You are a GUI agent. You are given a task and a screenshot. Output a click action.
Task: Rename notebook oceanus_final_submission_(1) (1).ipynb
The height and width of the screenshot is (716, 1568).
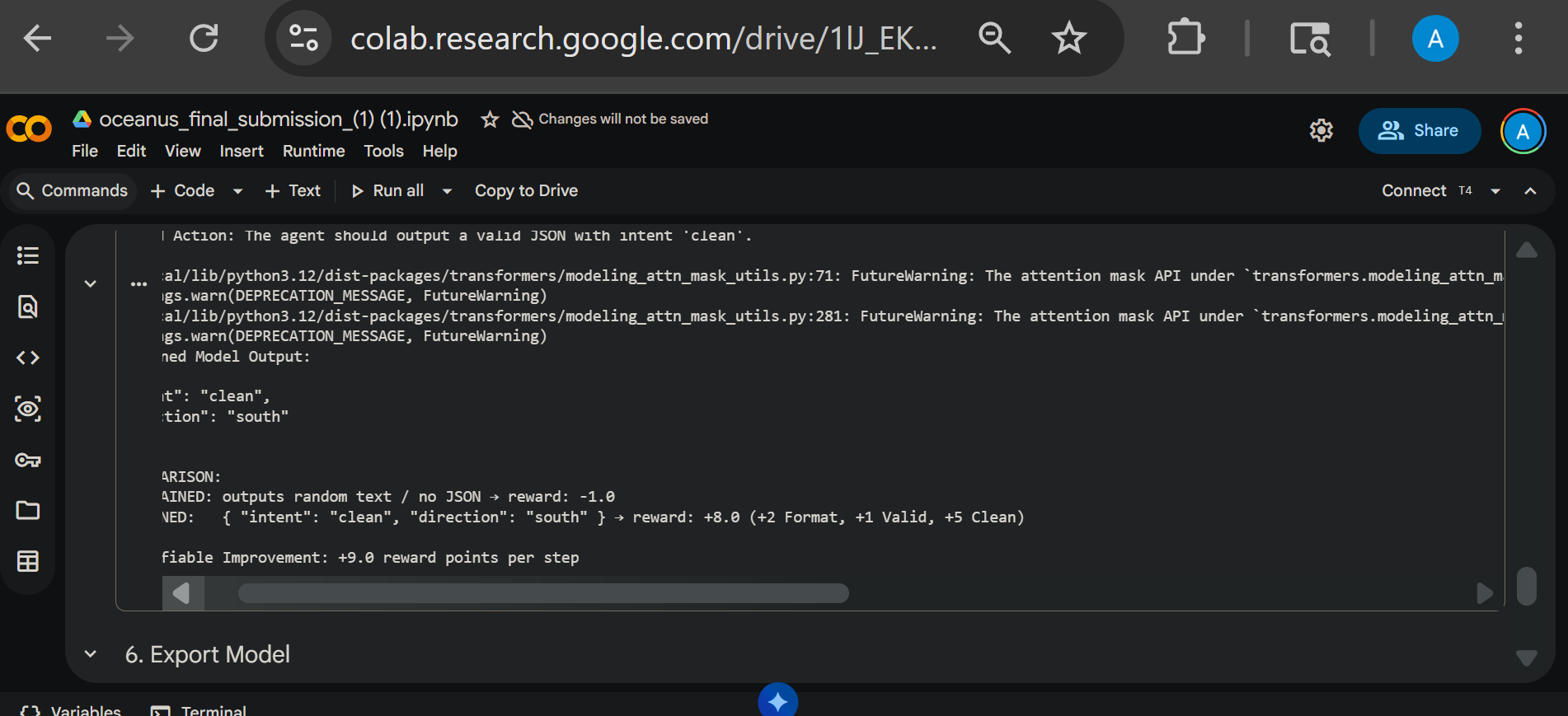(x=278, y=119)
